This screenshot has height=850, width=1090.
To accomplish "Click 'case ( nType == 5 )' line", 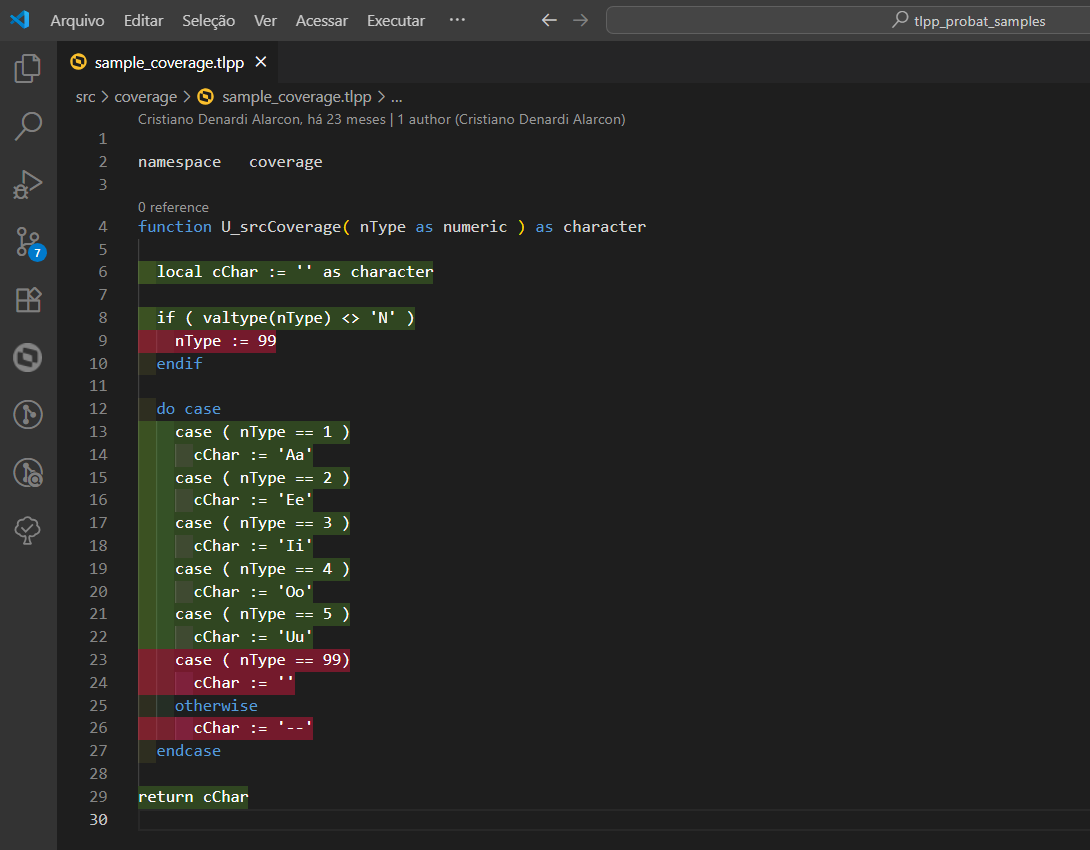I will (262, 614).
